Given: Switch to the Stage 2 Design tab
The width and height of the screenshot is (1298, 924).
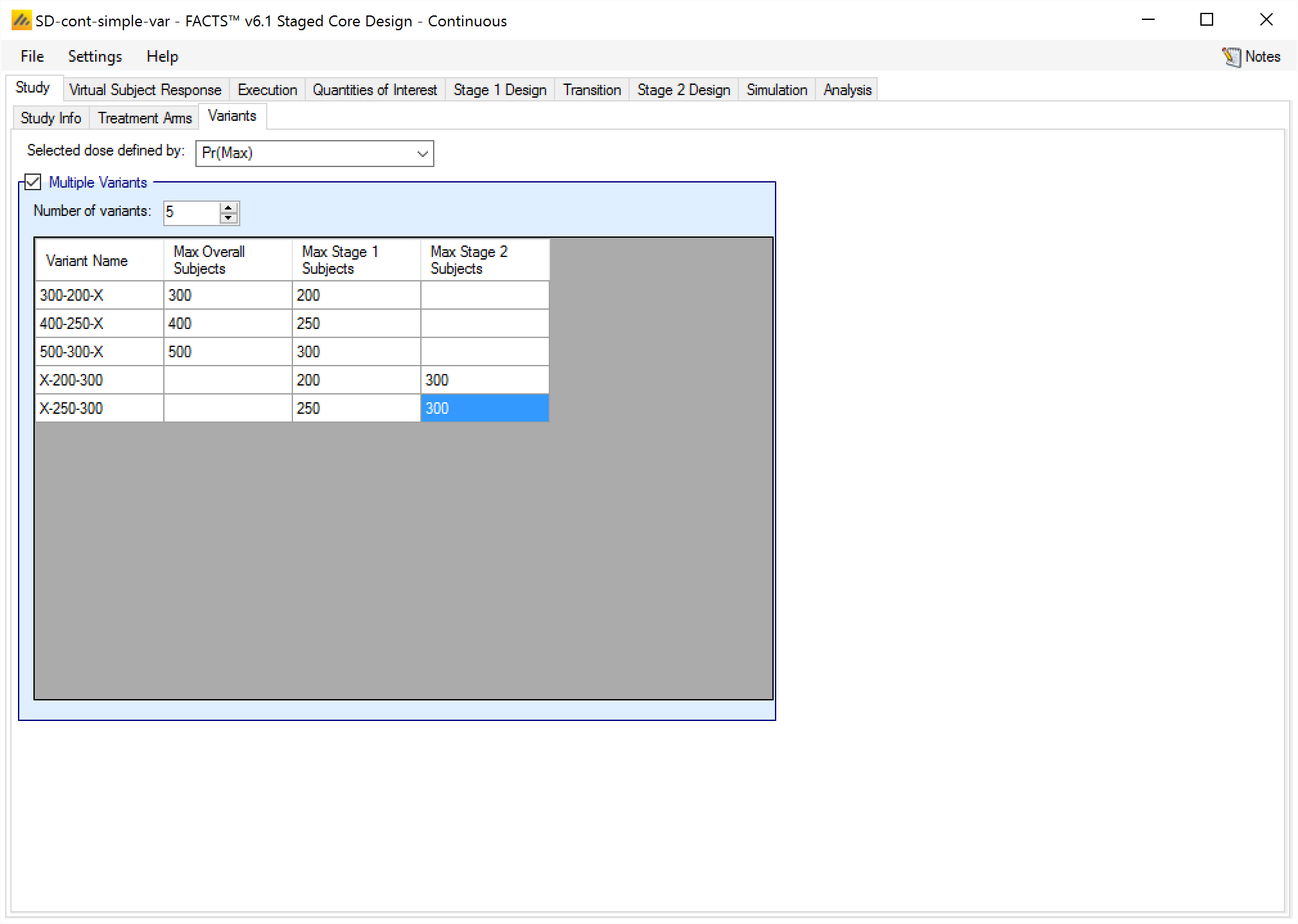Looking at the screenshot, I should (x=683, y=90).
